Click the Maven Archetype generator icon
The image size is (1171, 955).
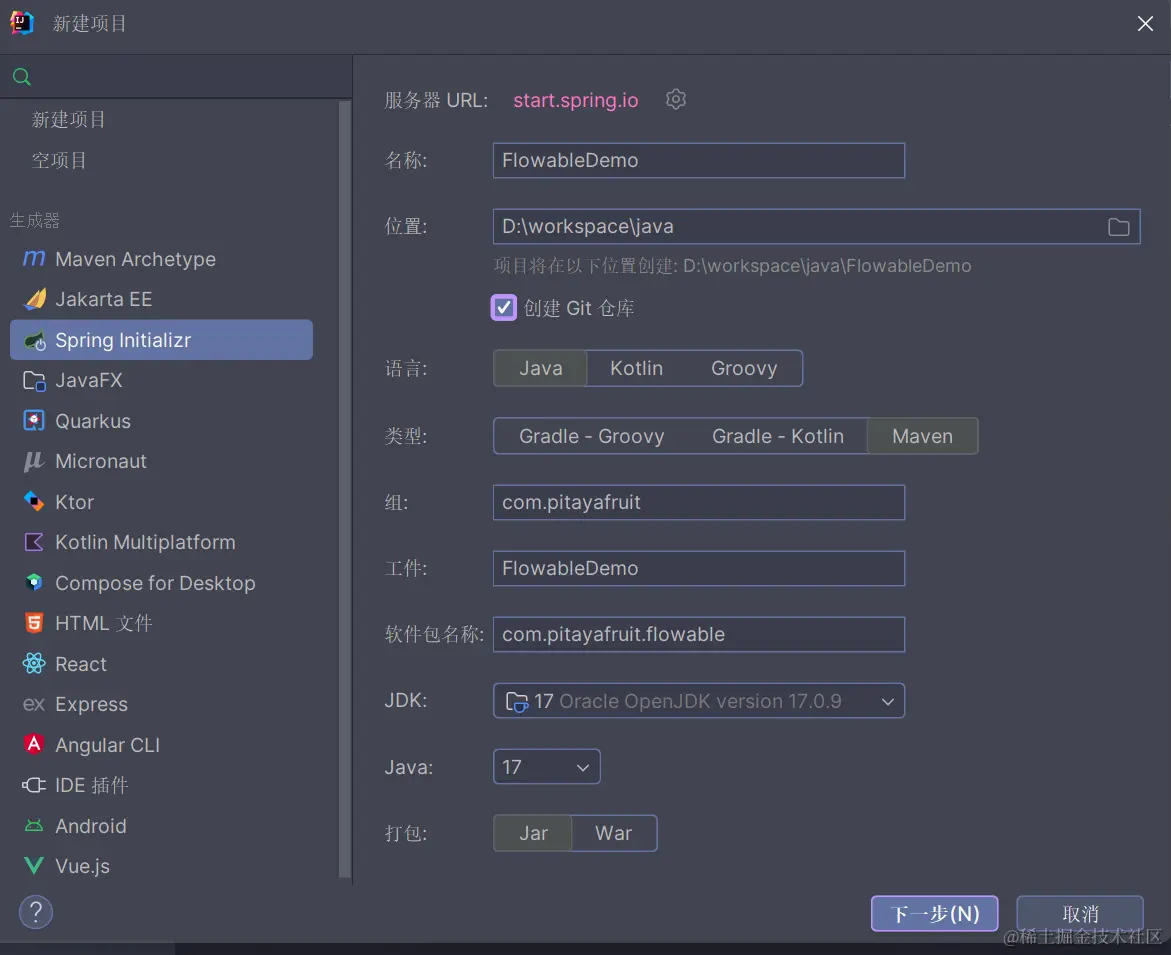(34, 258)
